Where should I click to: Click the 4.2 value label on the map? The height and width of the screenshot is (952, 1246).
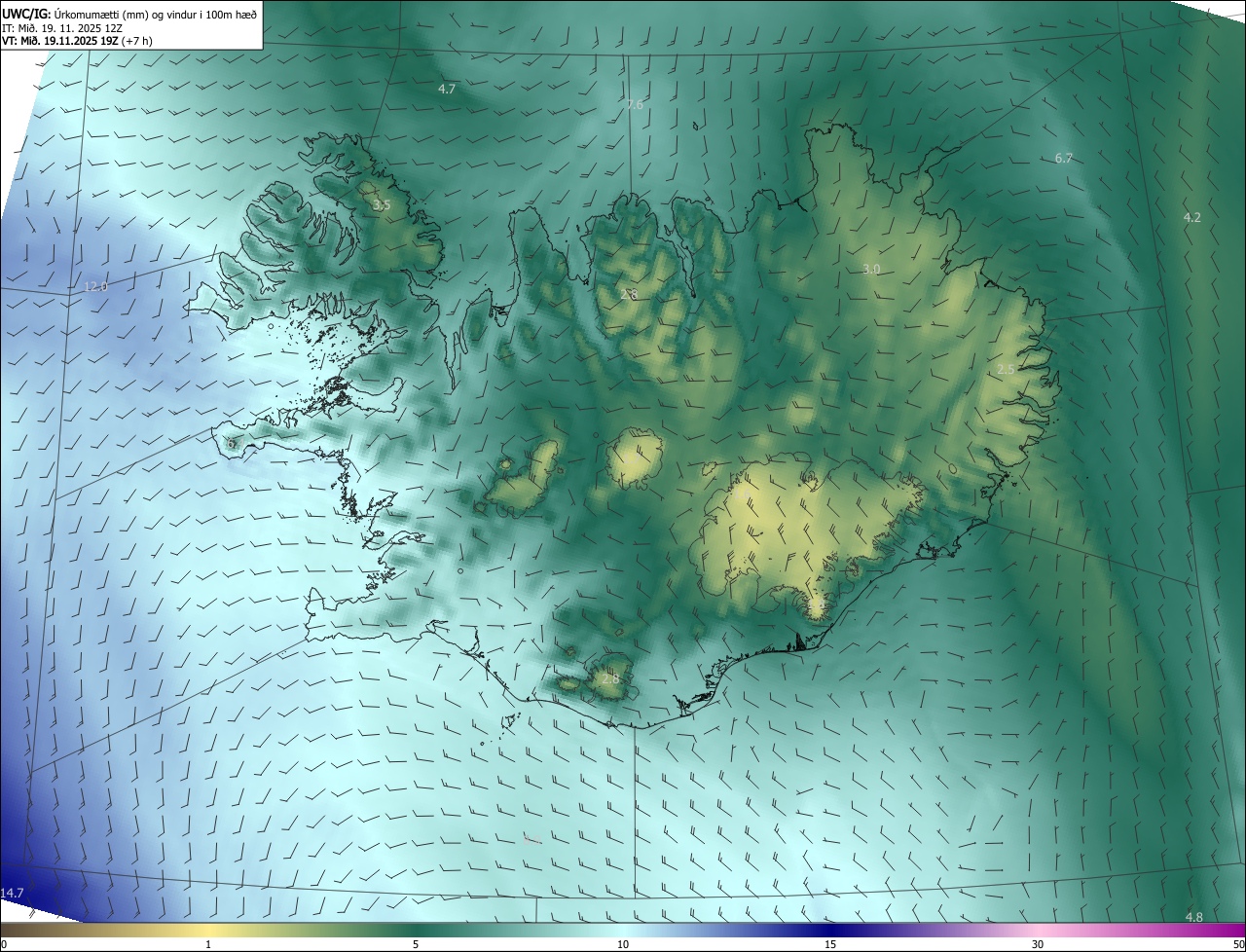pyautogui.click(x=1191, y=217)
